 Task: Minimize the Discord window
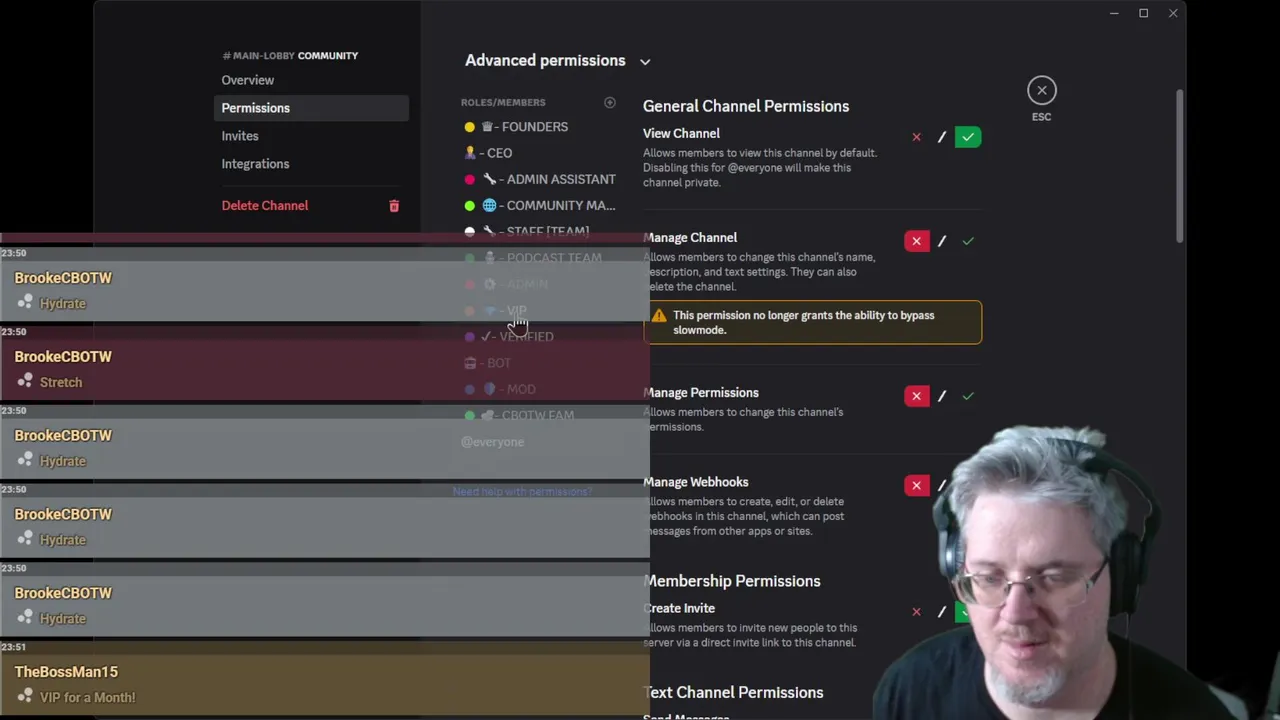(1114, 13)
